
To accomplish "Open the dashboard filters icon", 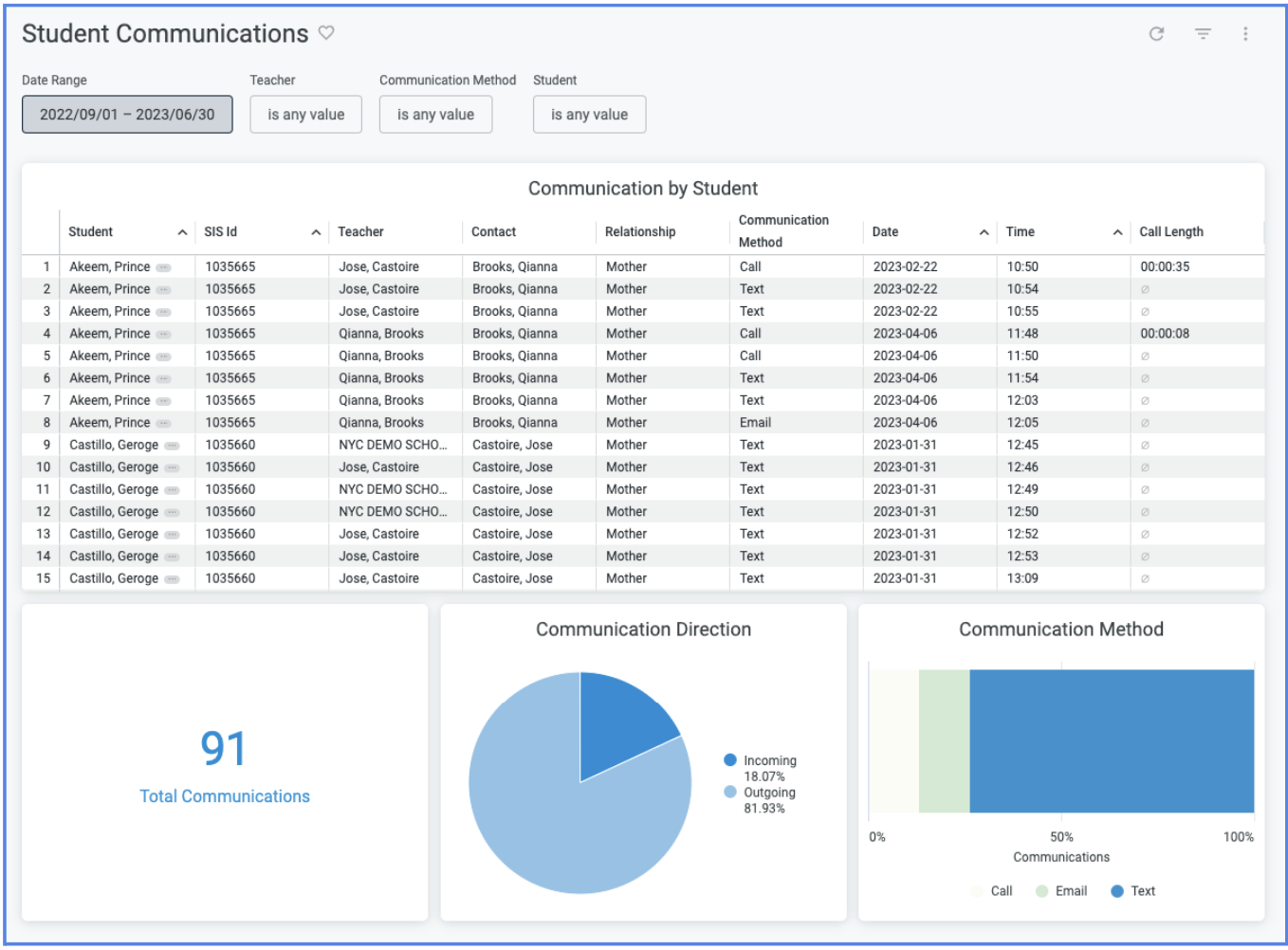I will 1203,34.
